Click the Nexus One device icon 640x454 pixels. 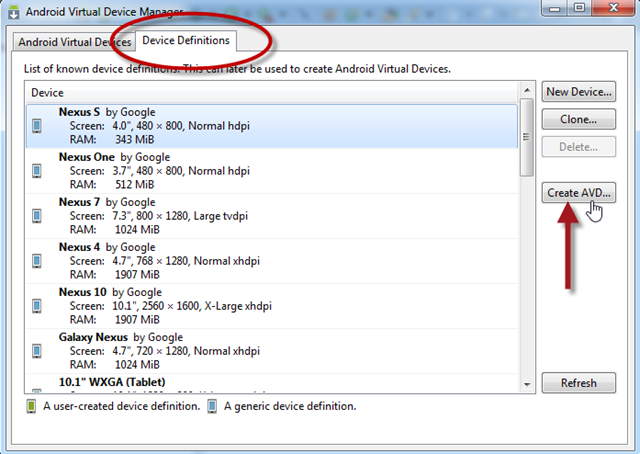pyautogui.click(x=37, y=171)
